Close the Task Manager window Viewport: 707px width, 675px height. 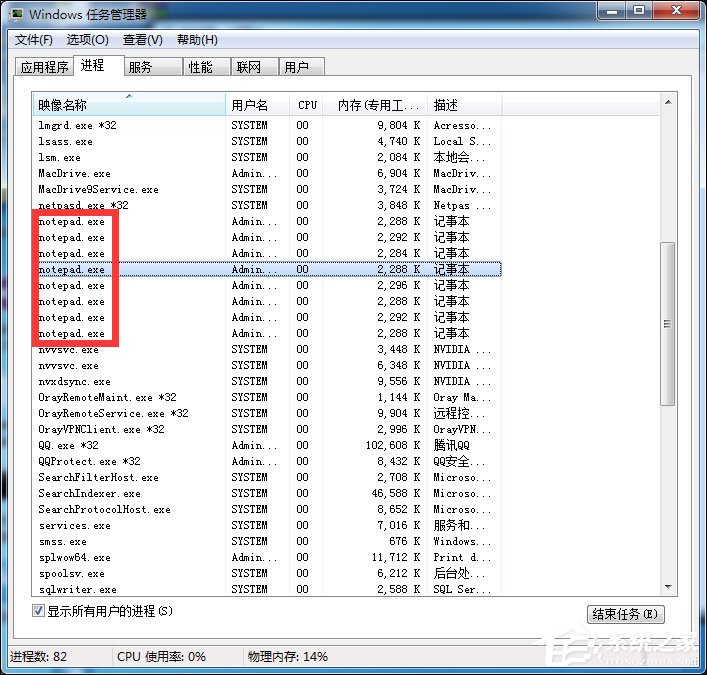pos(676,10)
